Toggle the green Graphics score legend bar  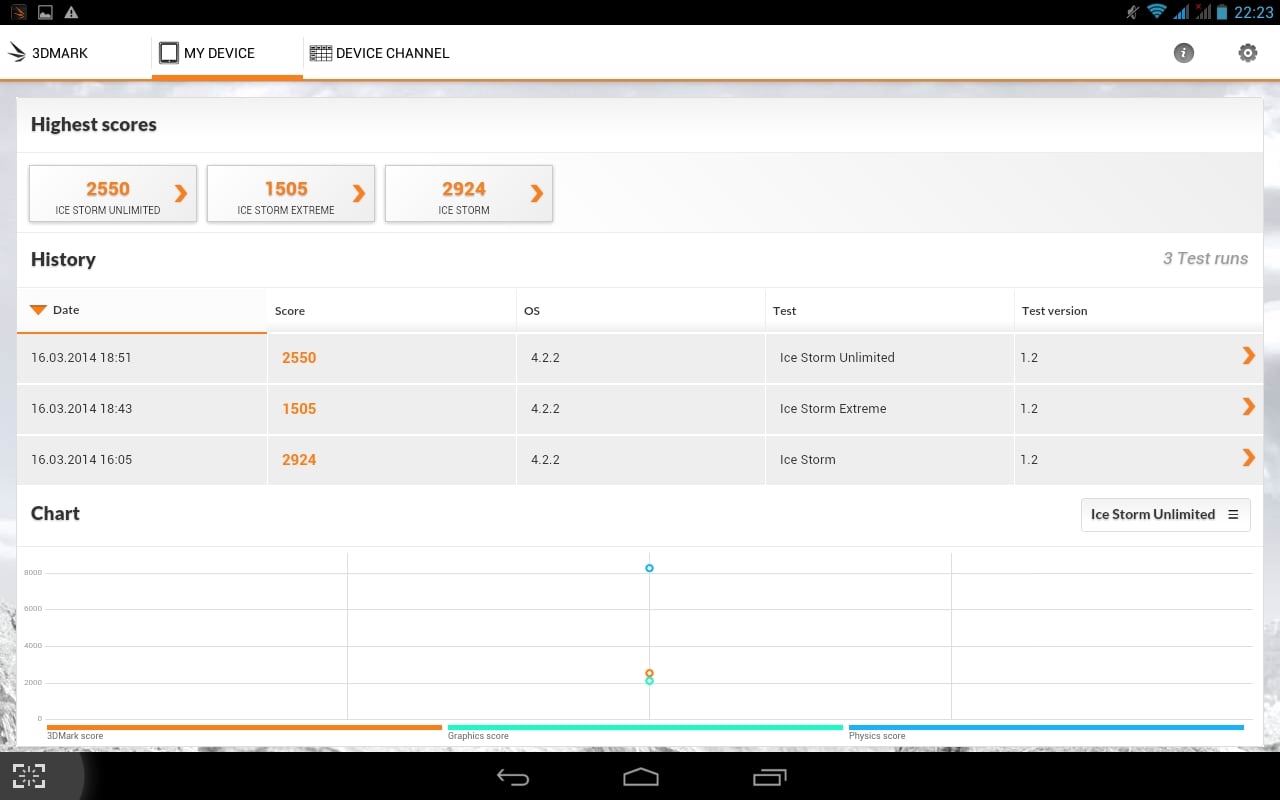[645, 728]
